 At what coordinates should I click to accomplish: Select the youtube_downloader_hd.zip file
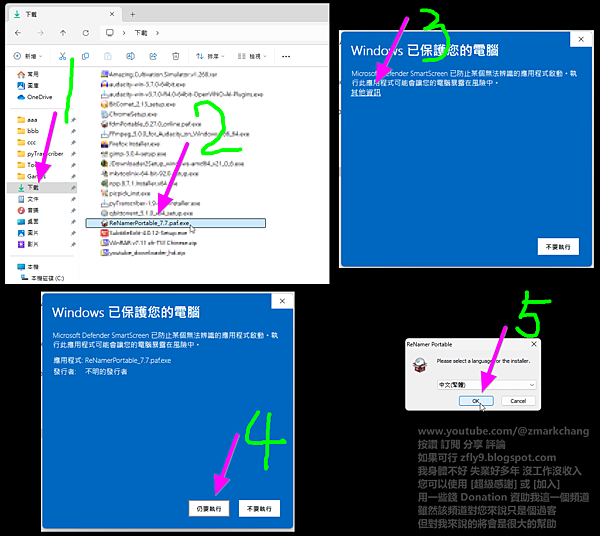tap(143, 253)
